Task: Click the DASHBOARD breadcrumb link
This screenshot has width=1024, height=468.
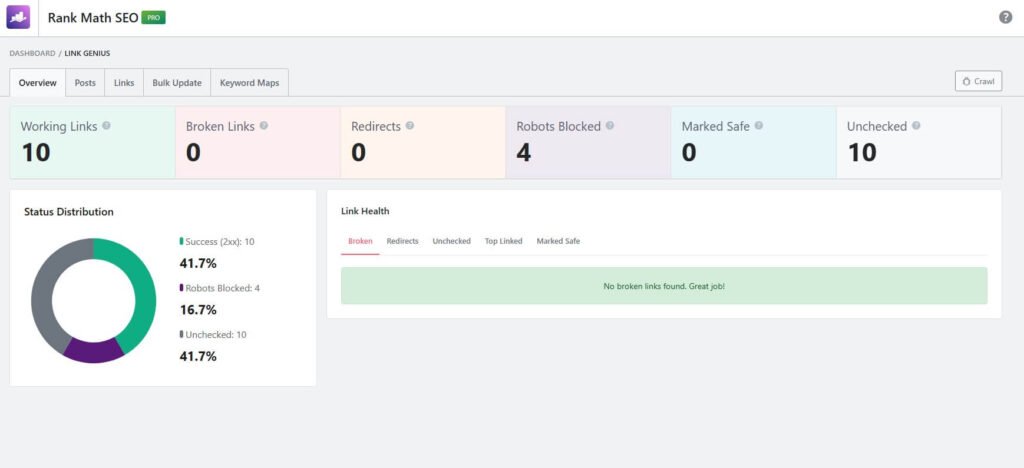Action: 32,54
